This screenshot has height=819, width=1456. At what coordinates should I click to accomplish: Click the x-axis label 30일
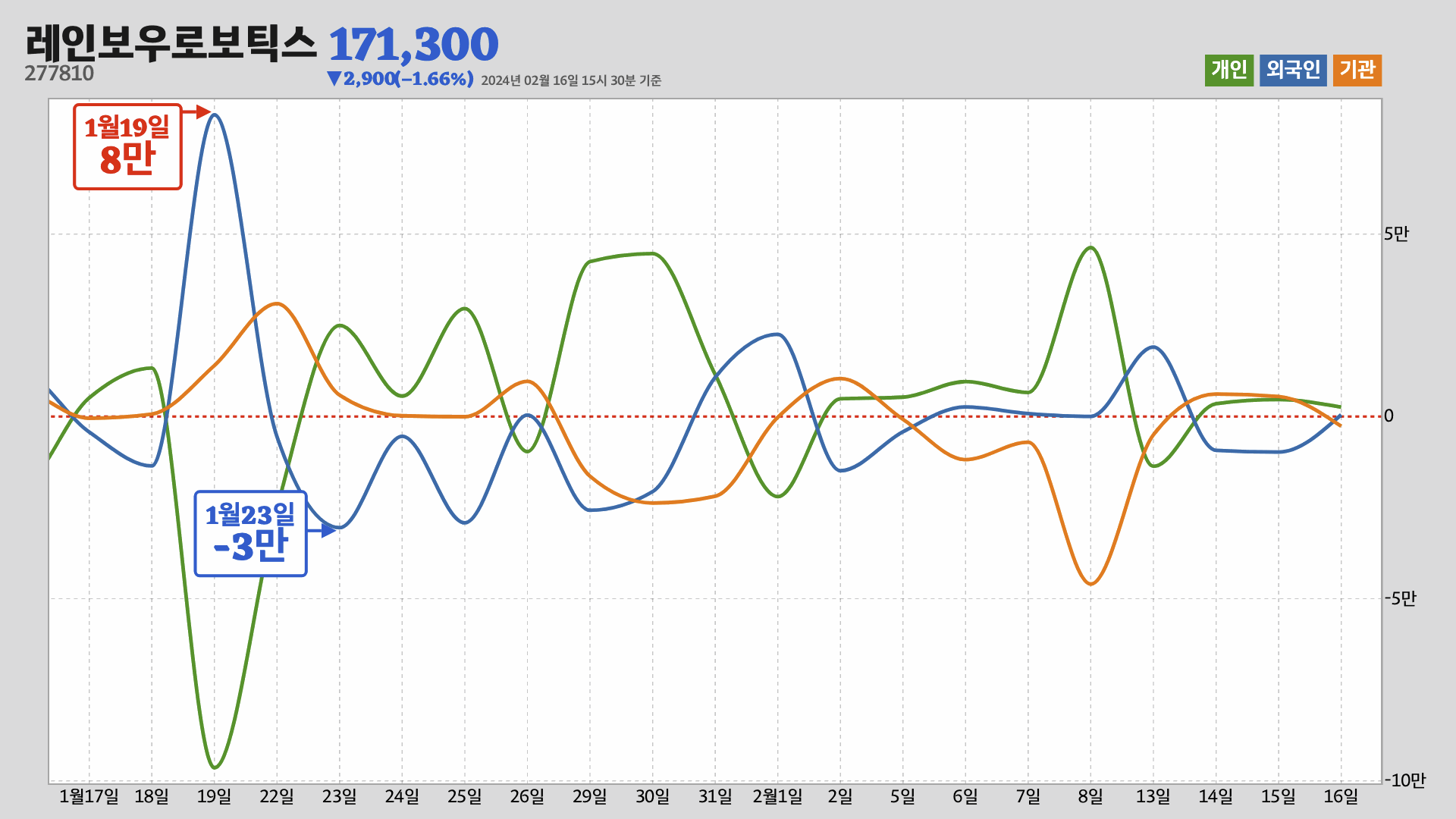(652, 796)
